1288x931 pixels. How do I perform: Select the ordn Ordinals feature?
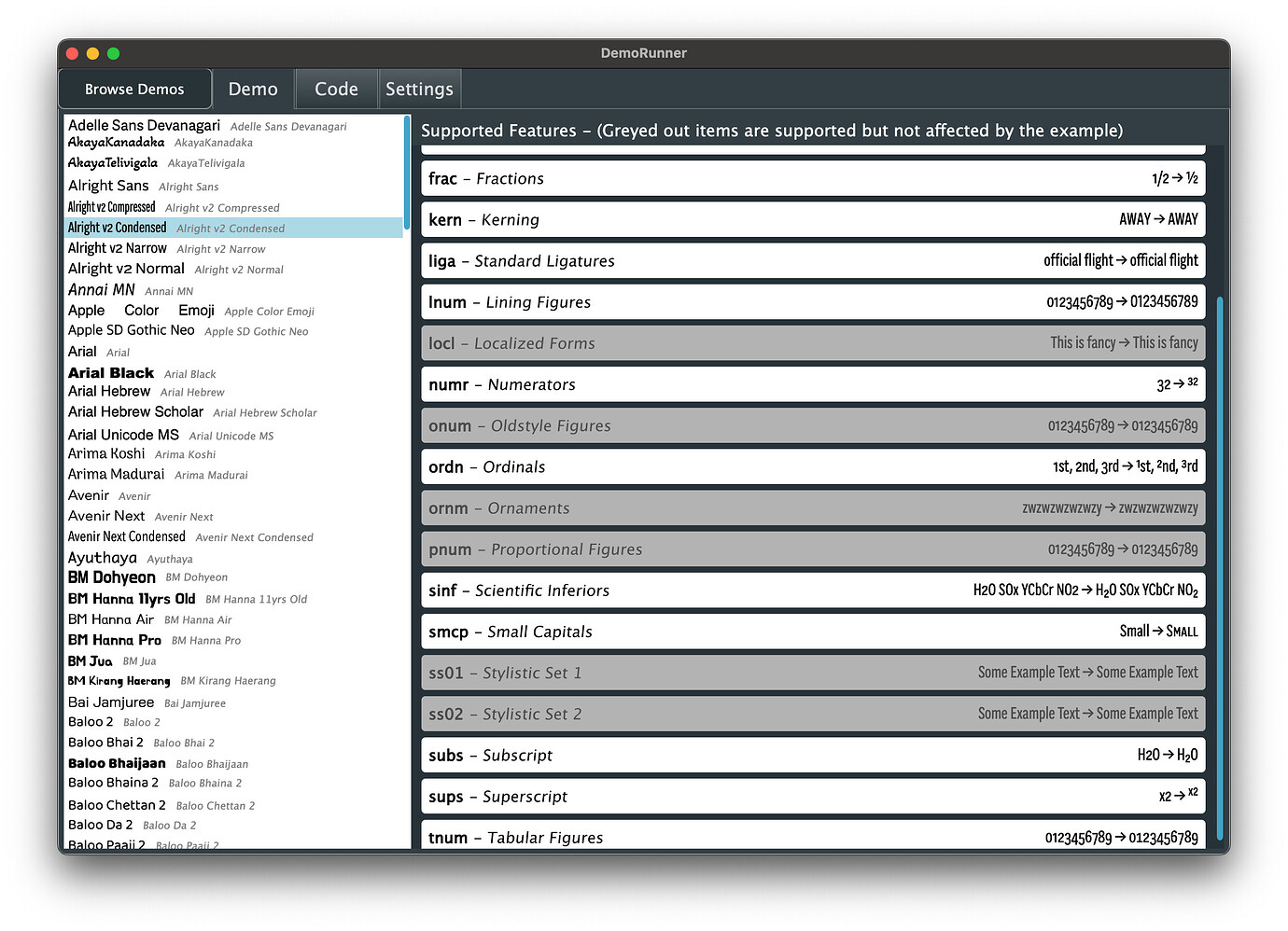(x=812, y=466)
